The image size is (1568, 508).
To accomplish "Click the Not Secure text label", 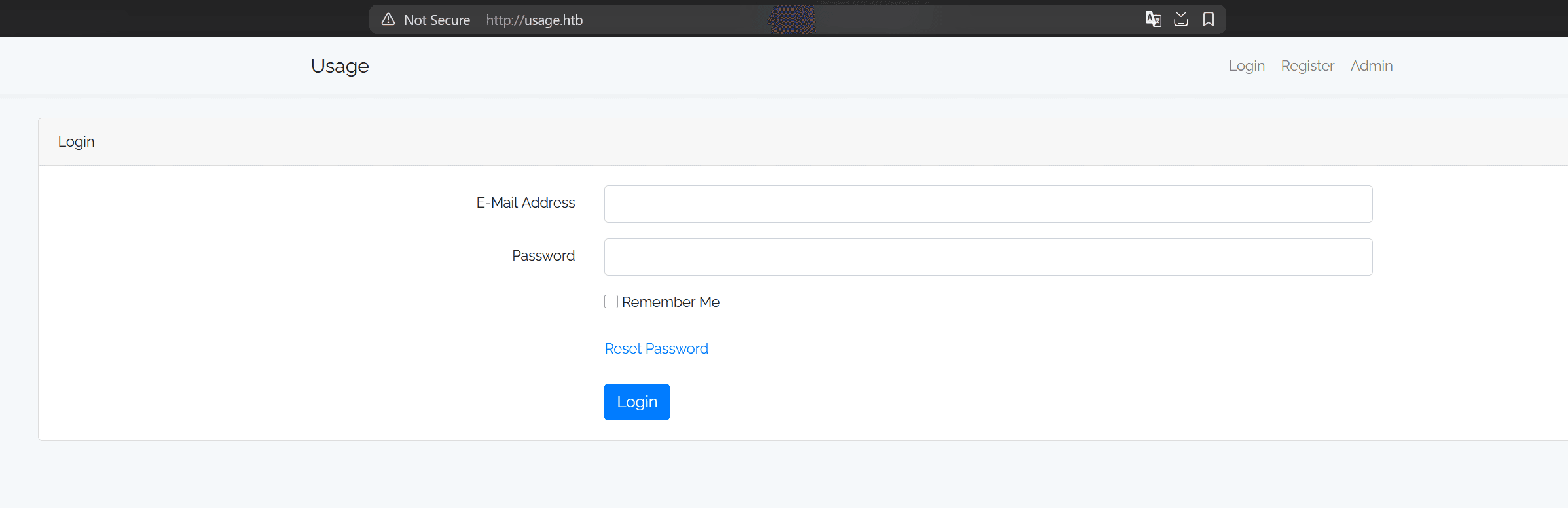I will [437, 20].
